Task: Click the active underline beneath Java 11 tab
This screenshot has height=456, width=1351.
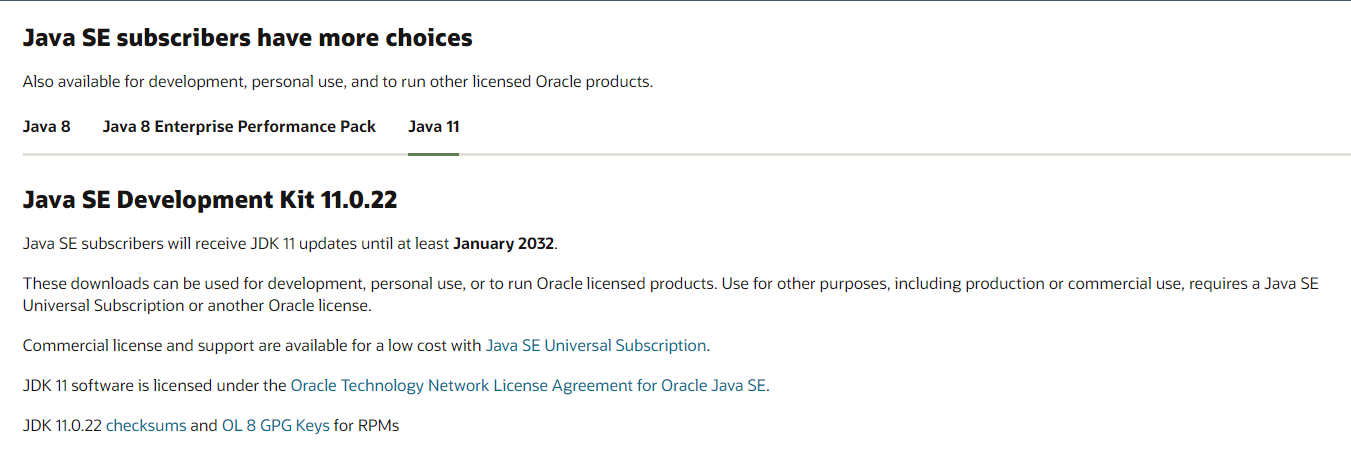Action: (x=433, y=154)
